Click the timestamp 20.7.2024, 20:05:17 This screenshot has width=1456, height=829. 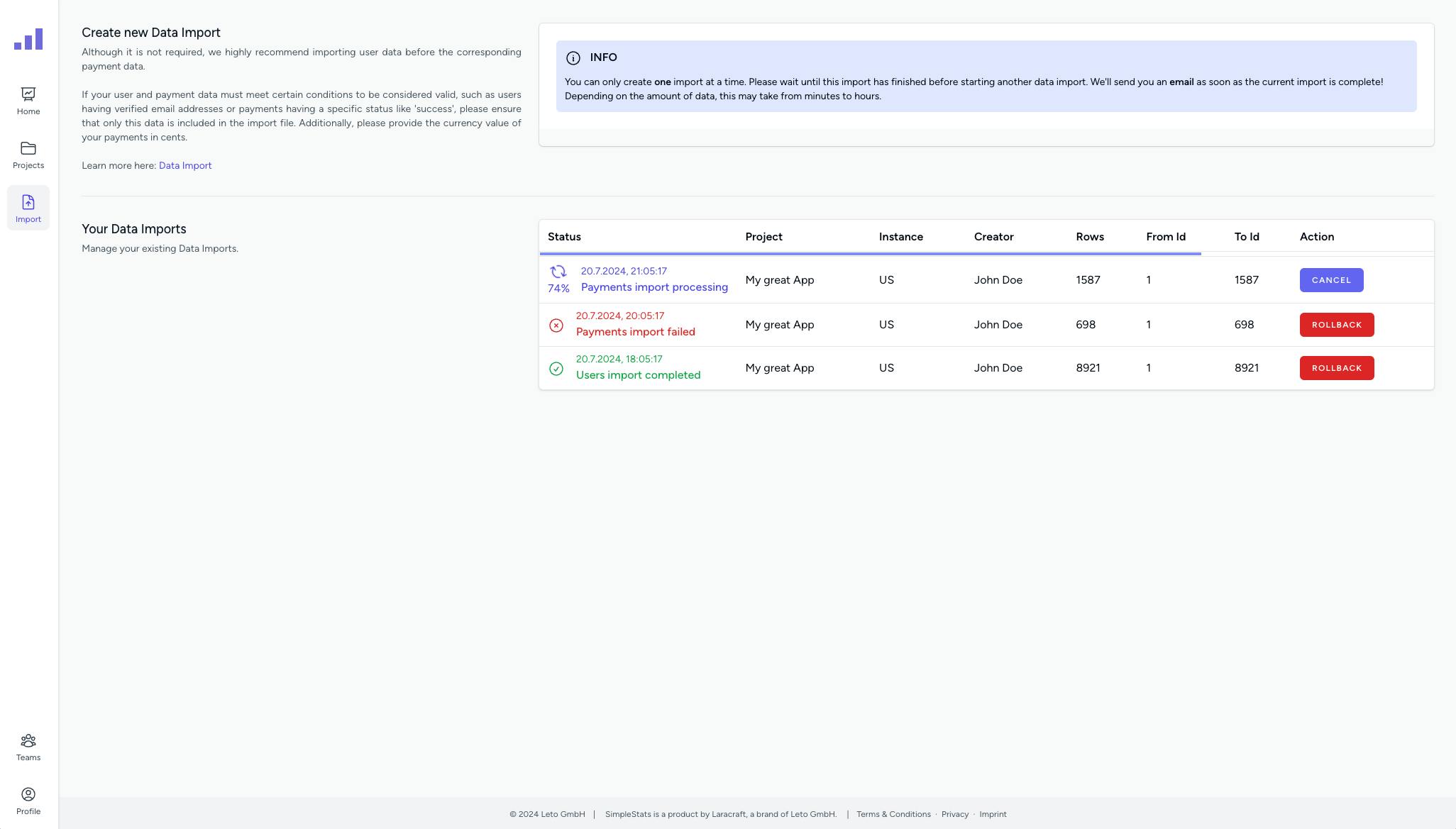point(620,316)
